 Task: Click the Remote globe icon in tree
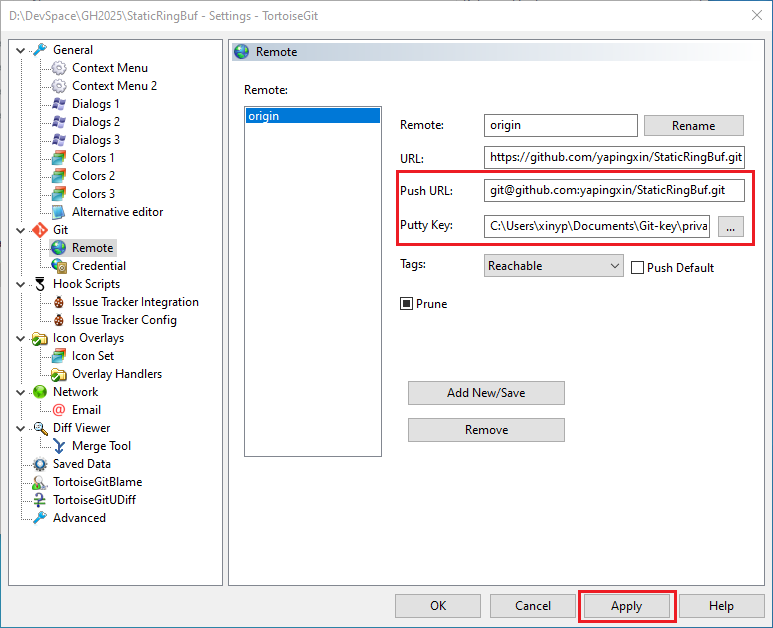coord(59,247)
